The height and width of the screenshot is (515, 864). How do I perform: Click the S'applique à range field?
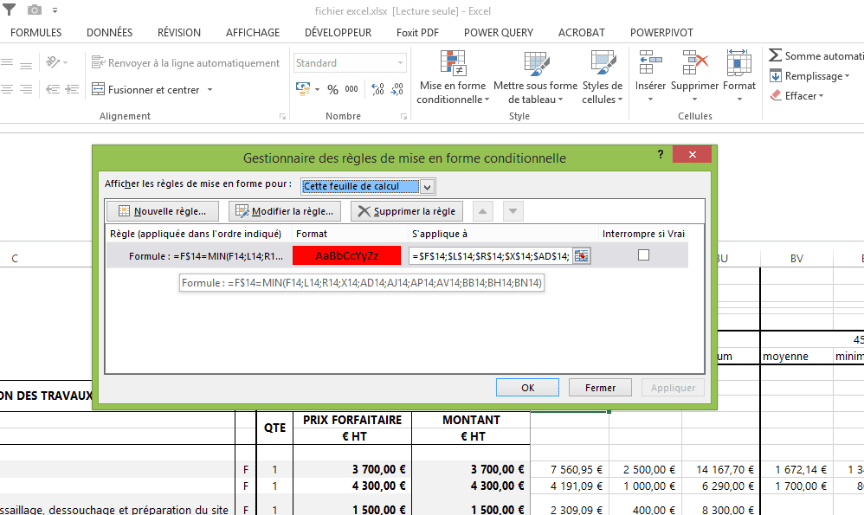point(490,256)
